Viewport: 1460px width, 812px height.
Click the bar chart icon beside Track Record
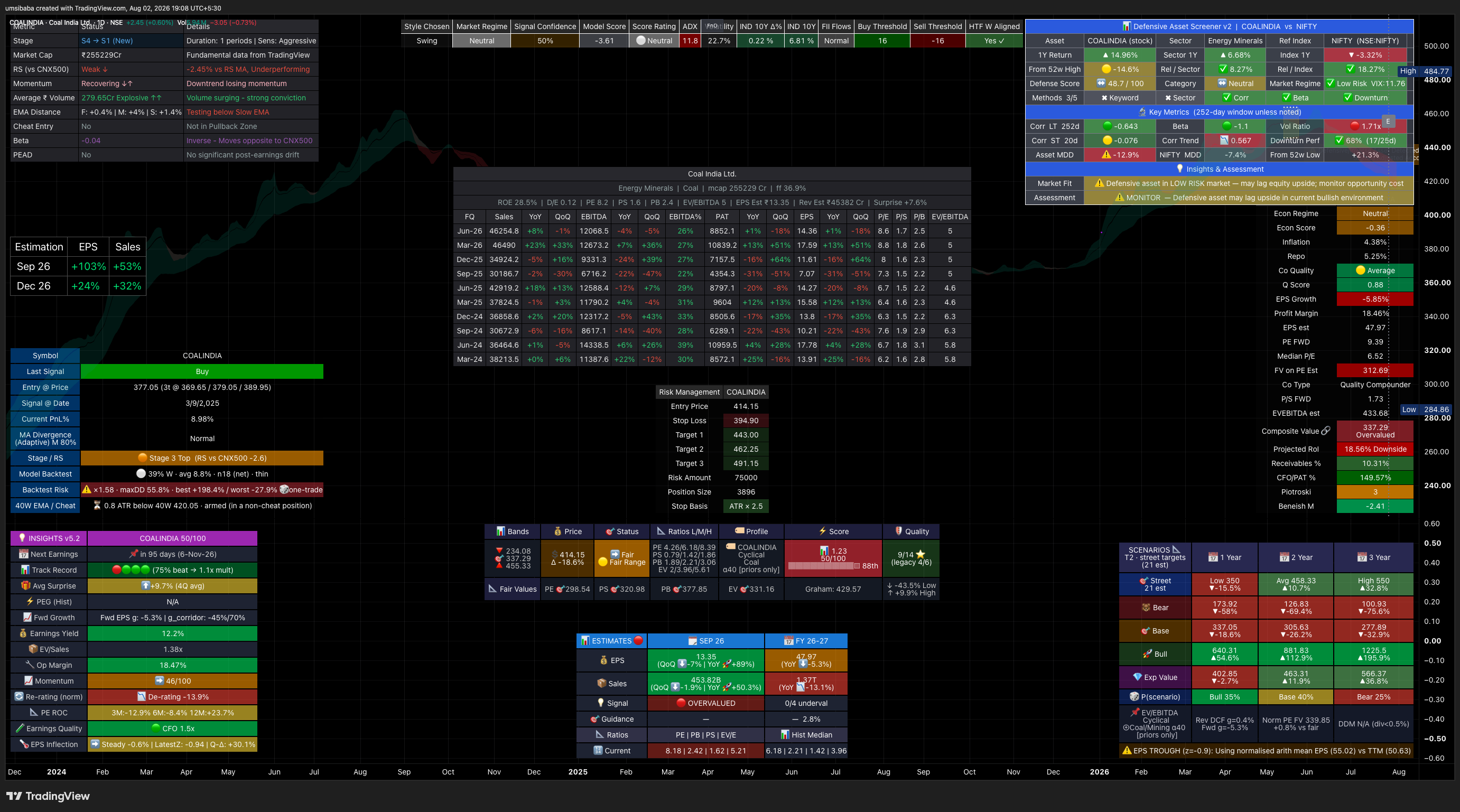point(25,570)
